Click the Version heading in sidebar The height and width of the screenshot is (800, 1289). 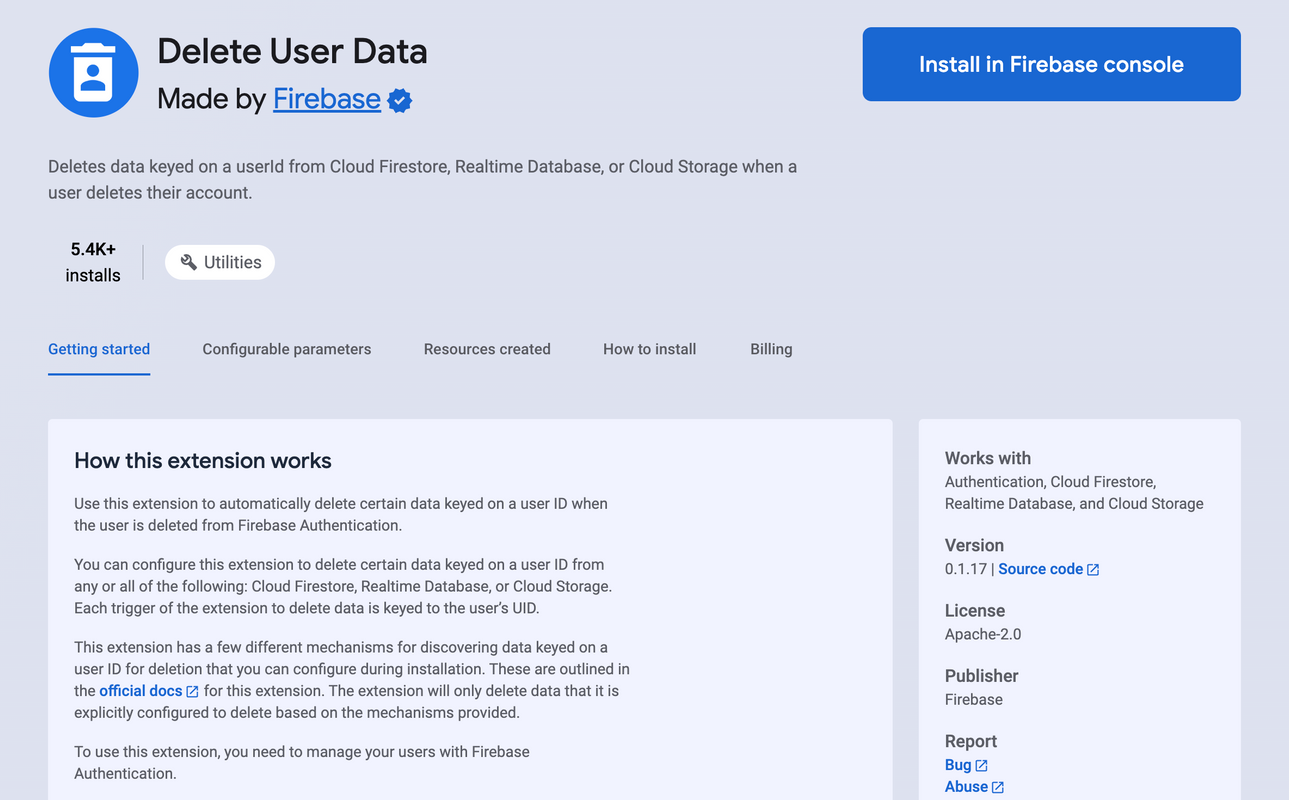[974, 545]
